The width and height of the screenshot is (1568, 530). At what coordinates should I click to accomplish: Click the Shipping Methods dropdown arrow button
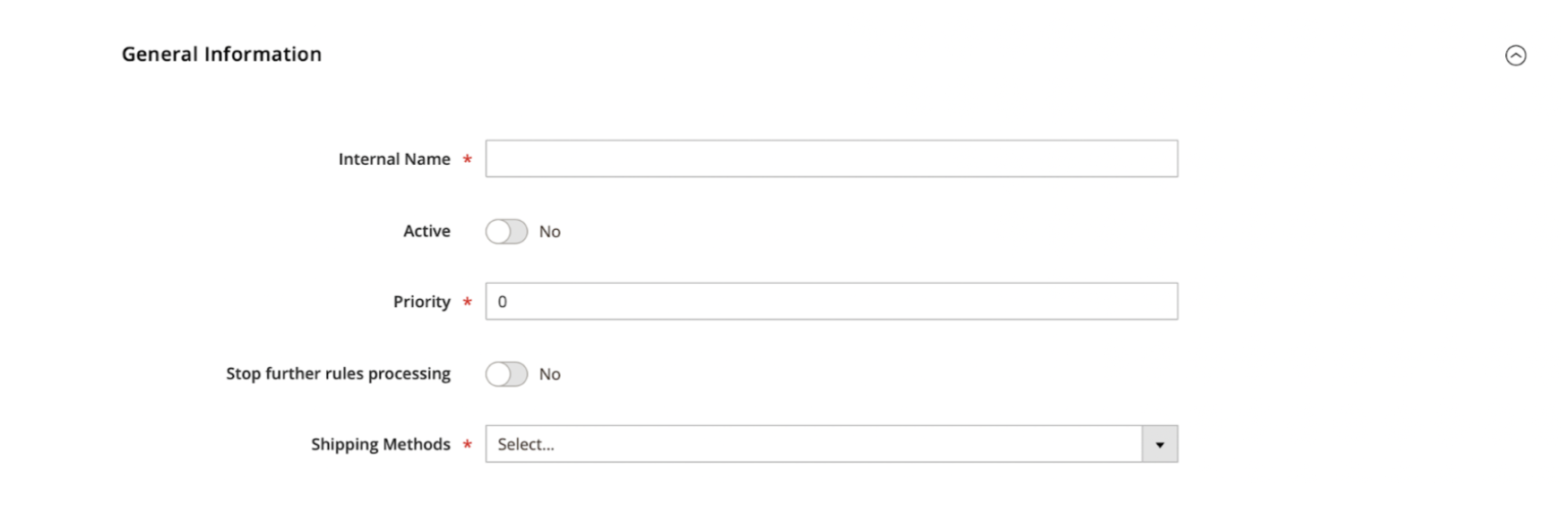pos(1159,444)
